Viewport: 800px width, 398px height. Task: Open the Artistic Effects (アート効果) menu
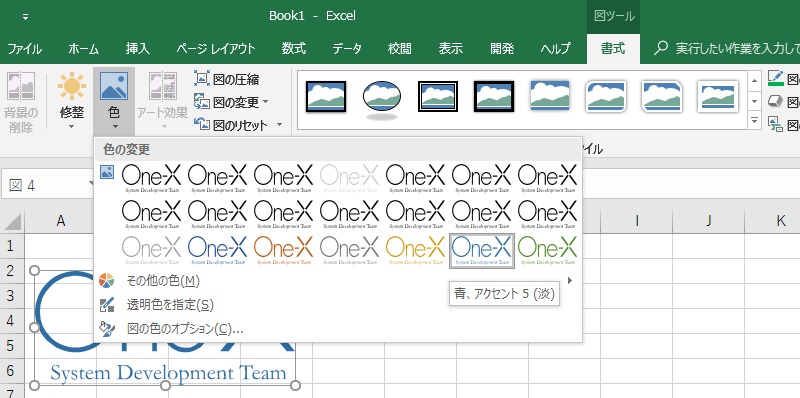162,102
